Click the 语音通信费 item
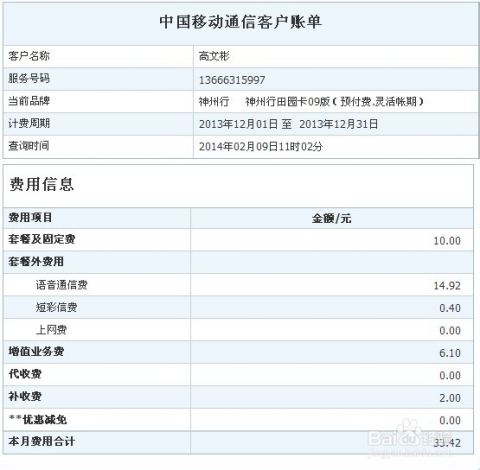Screen dimensions: 480x470 [x=62, y=285]
